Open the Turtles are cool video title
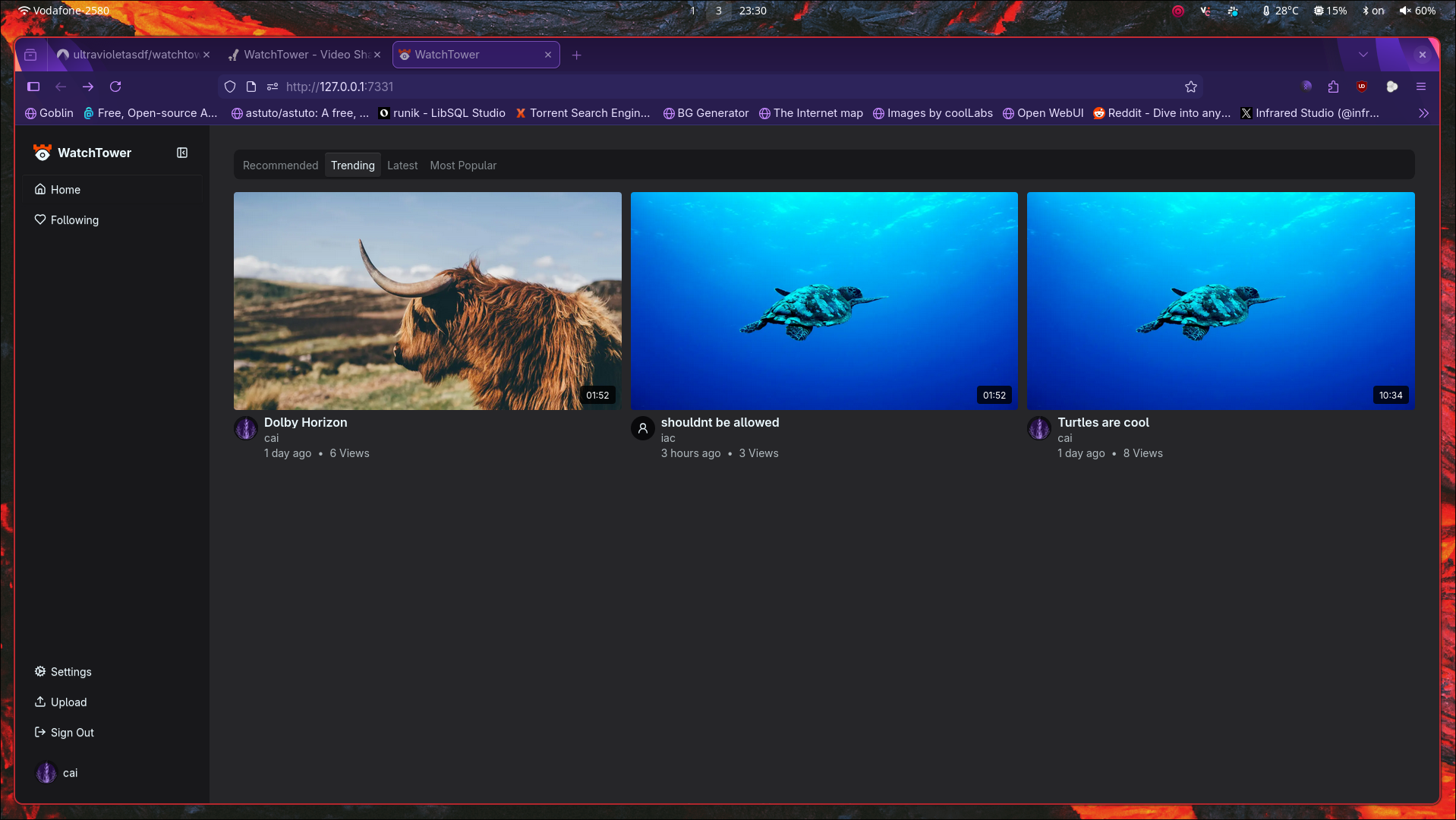This screenshot has height=820, width=1456. 1103,422
